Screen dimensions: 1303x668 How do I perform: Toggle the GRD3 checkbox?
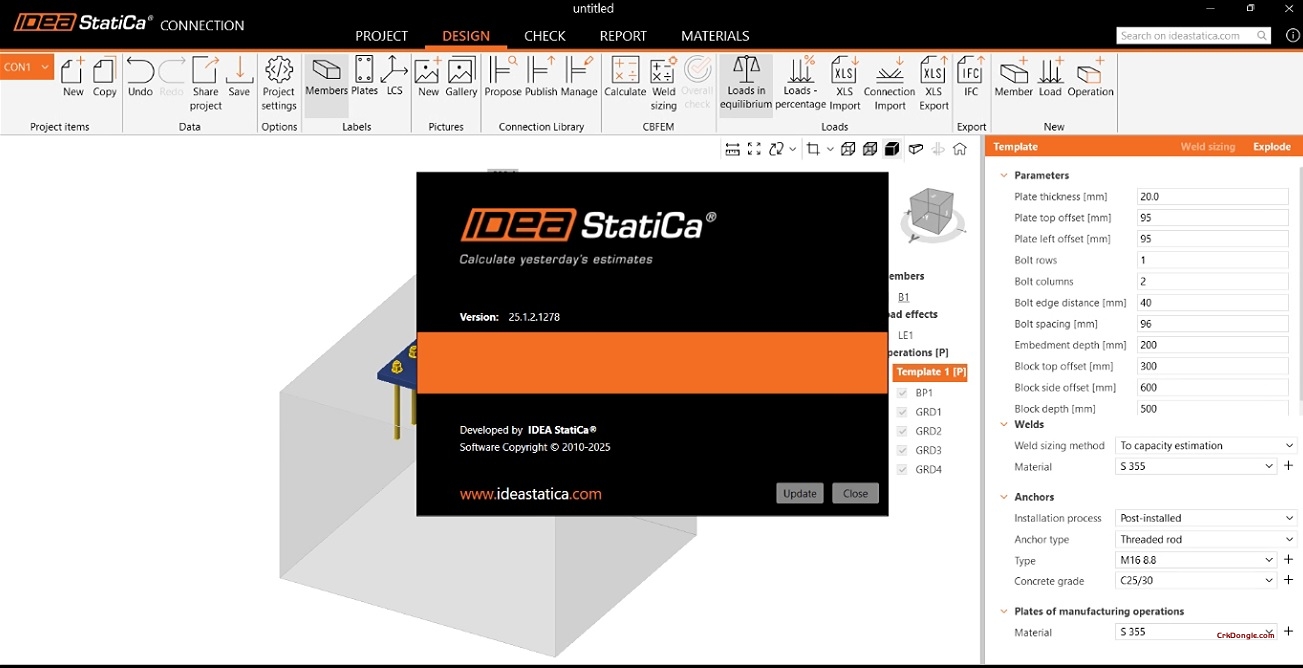(902, 450)
